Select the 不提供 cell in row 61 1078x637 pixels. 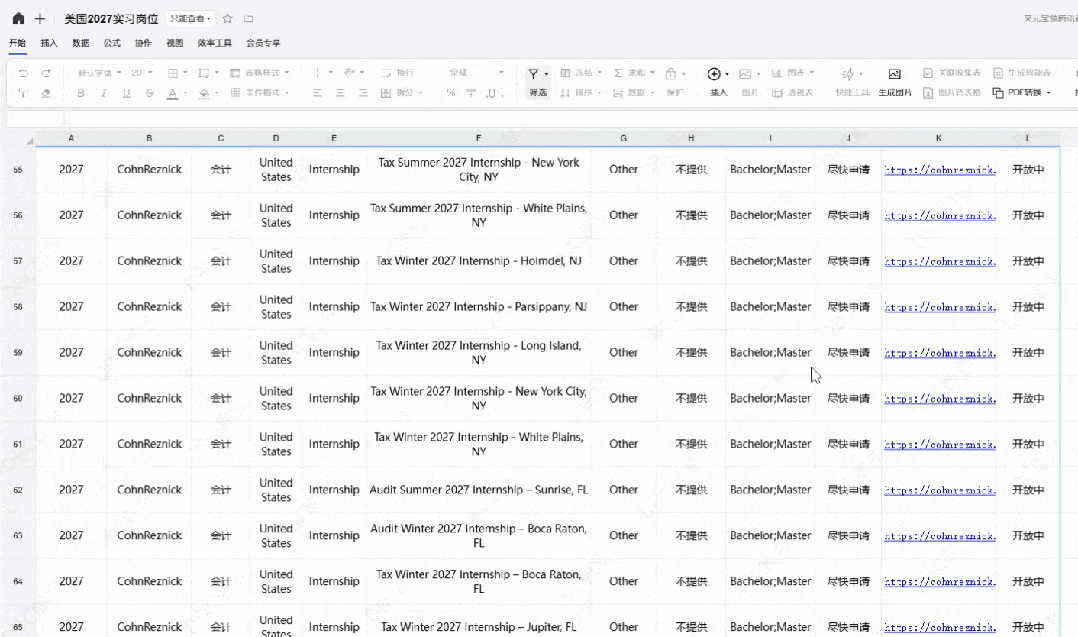(691, 444)
